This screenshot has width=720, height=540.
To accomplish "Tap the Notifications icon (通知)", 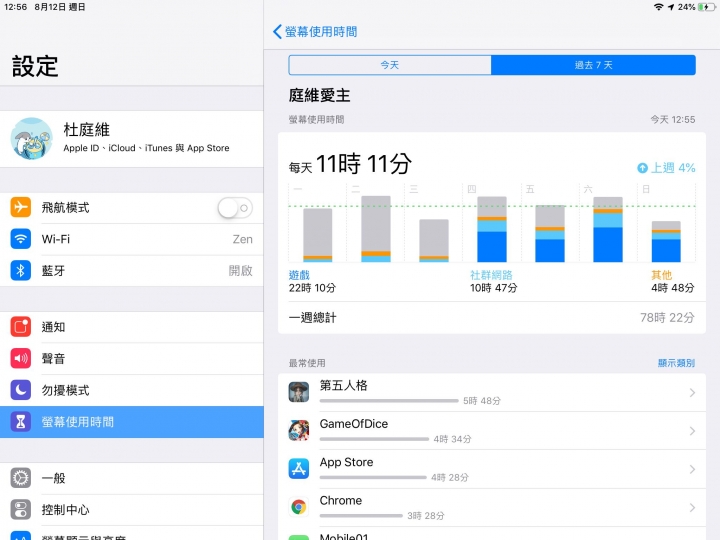I will [x=21, y=327].
